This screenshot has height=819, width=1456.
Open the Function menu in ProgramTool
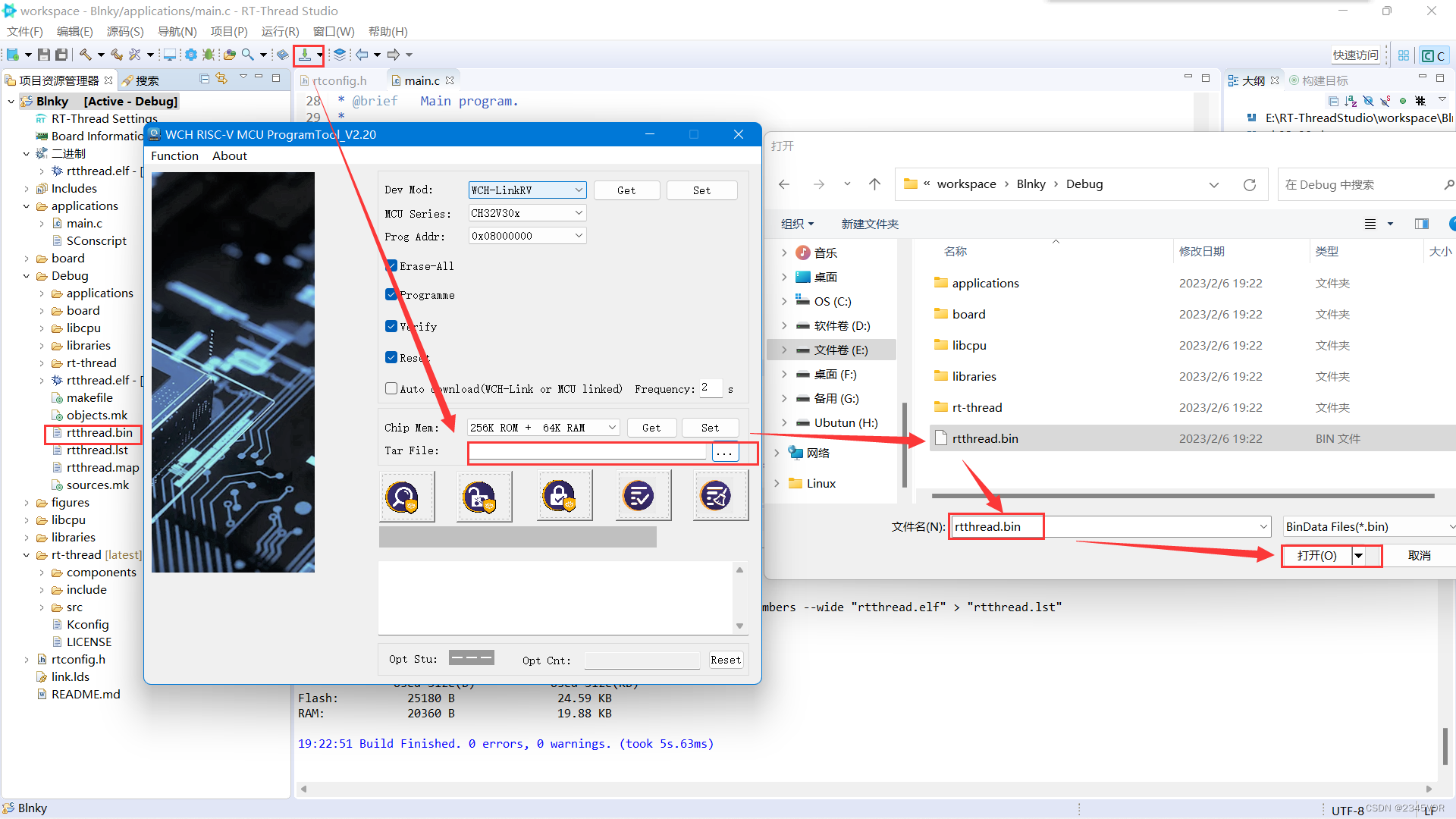click(x=174, y=155)
